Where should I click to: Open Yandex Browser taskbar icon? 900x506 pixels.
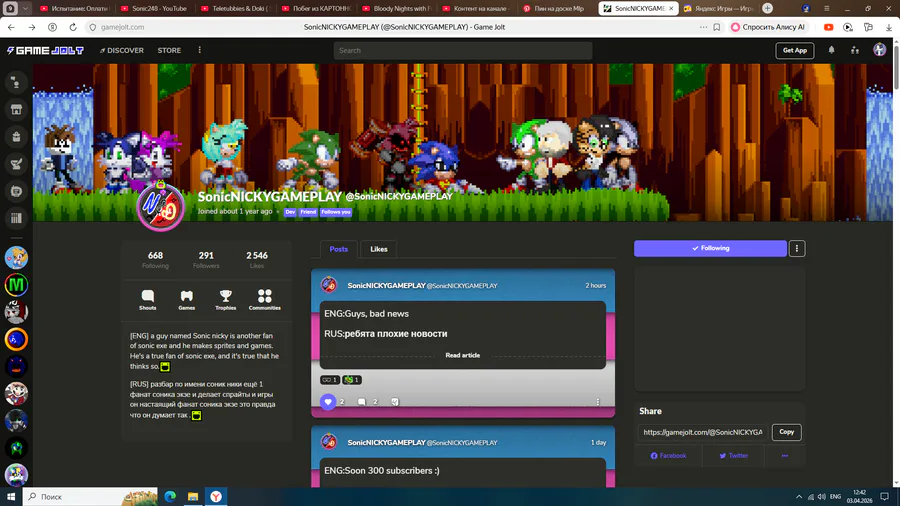[x=216, y=496]
